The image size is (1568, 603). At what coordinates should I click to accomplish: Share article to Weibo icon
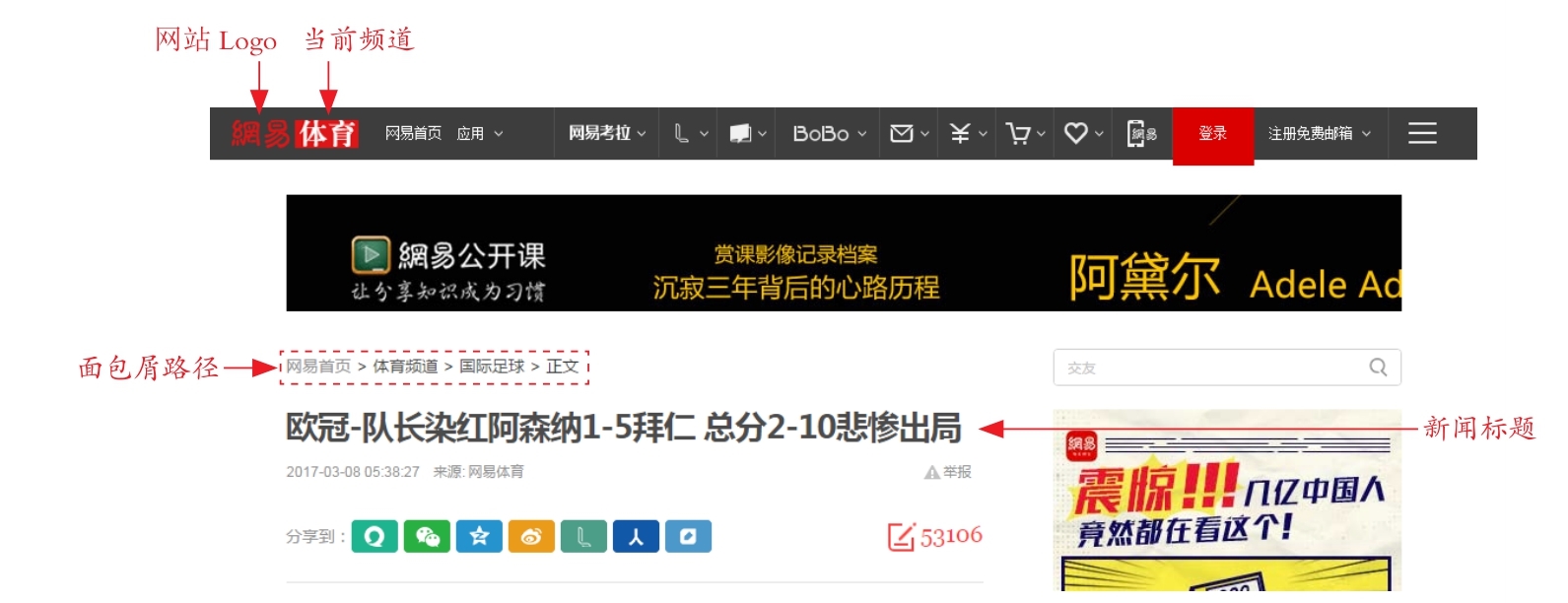tap(531, 536)
